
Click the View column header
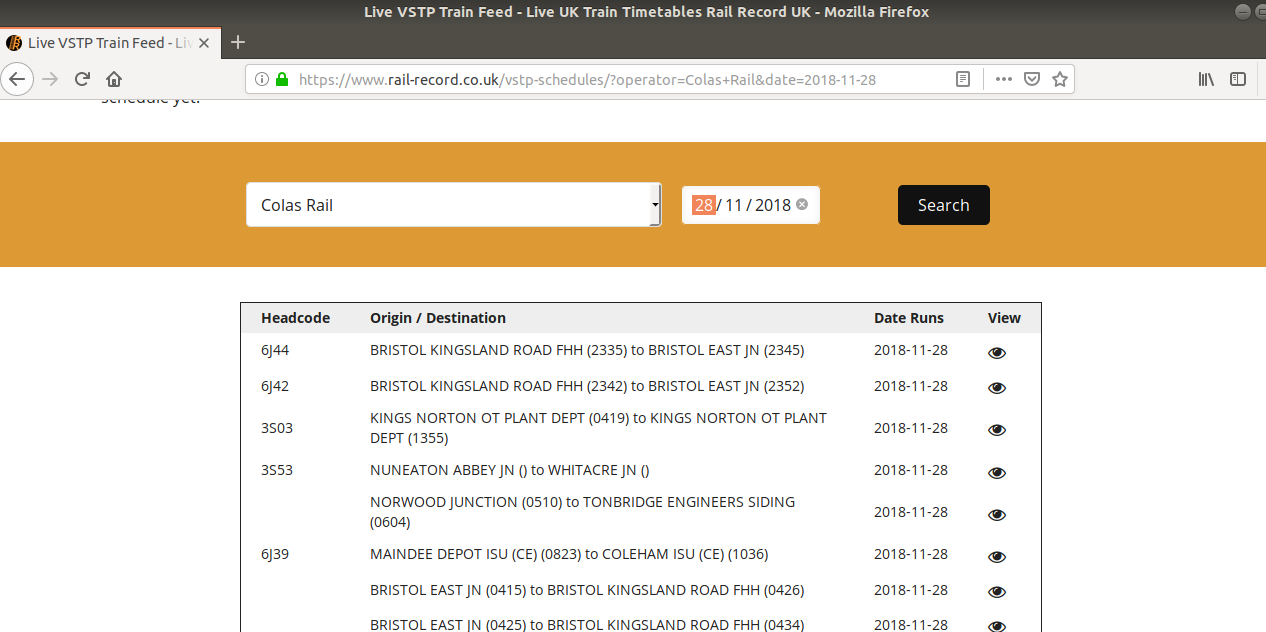pos(1004,318)
